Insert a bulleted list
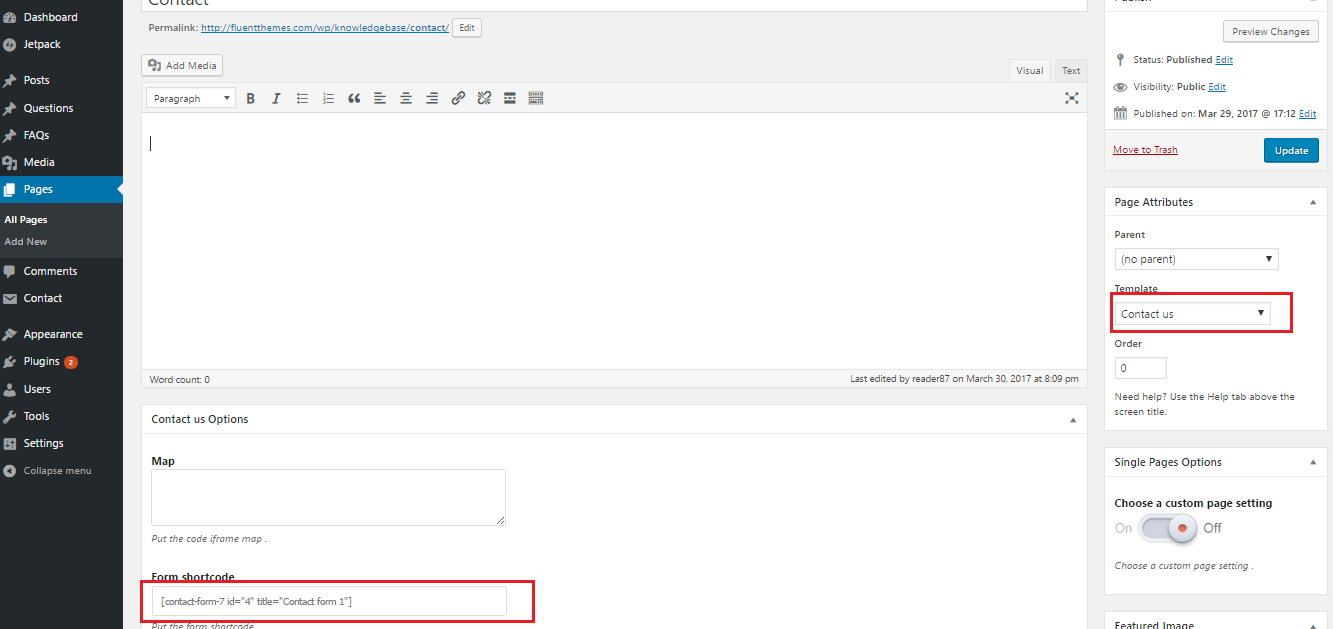Image resolution: width=1333 pixels, height=629 pixels. click(x=302, y=98)
